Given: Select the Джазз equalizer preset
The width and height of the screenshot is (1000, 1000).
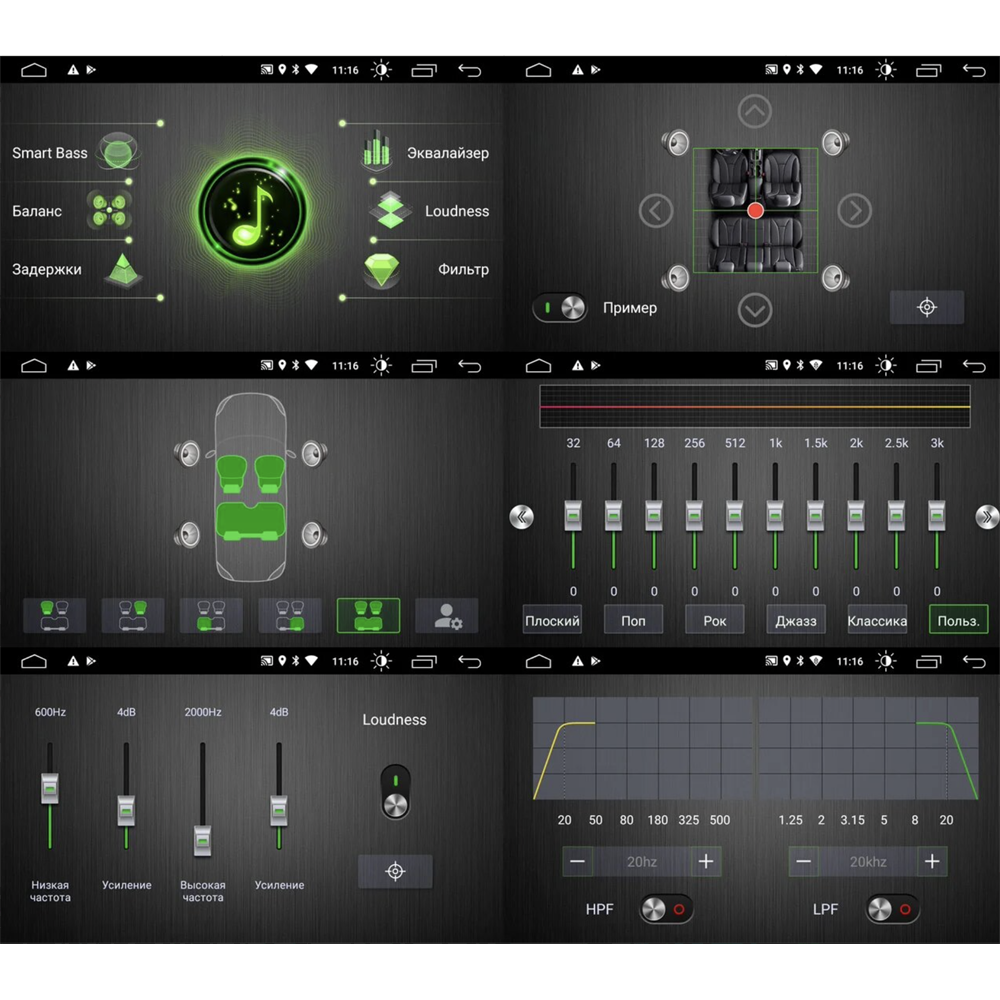Looking at the screenshot, I should (x=796, y=620).
